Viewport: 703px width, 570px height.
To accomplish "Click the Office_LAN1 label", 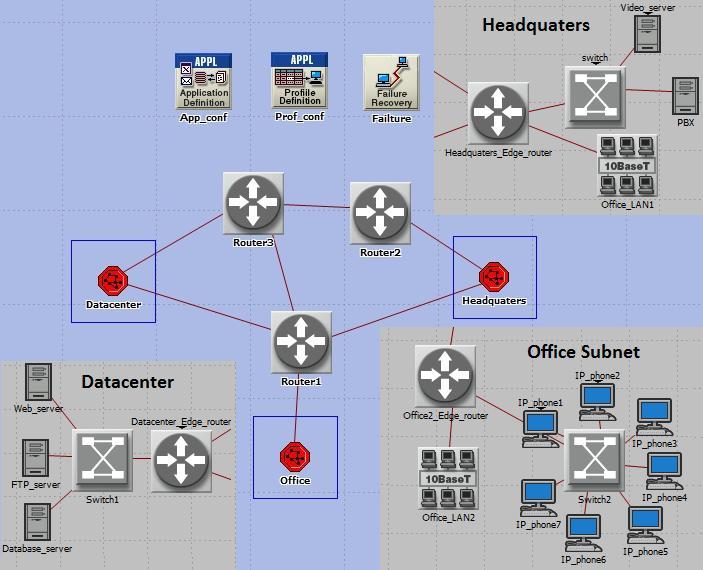I will tap(628, 205).
